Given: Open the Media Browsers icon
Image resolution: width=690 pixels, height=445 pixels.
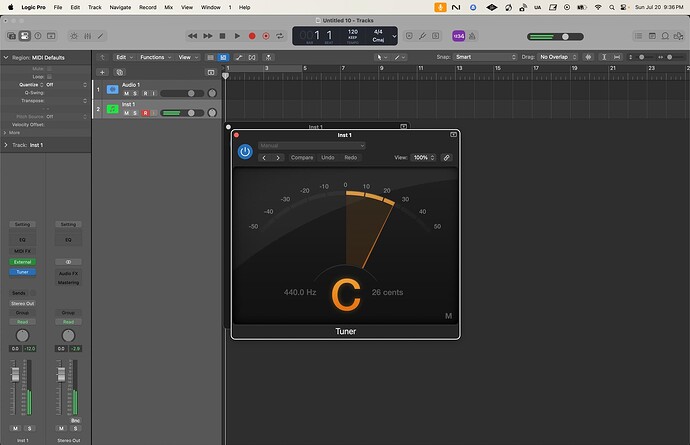Looking at the screenshot, I should [679, 36].
